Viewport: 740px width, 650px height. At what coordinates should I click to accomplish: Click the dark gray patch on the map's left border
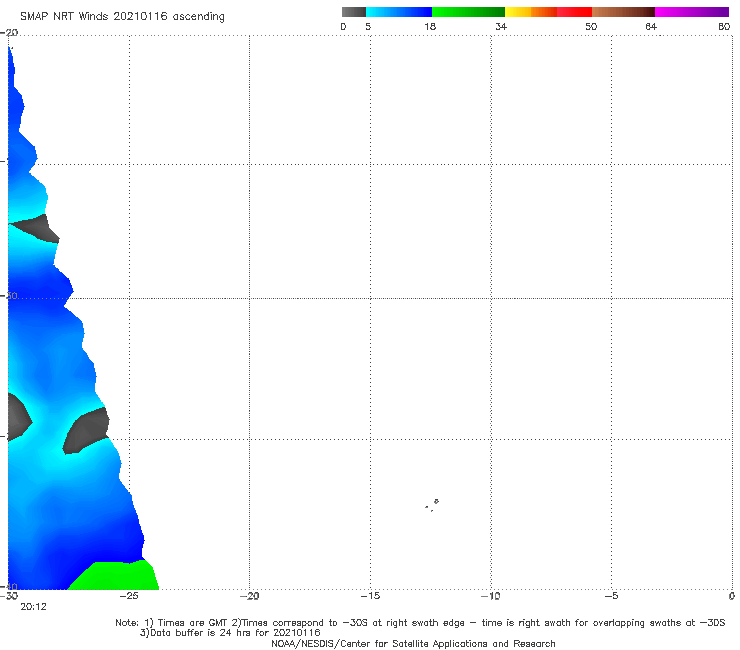pos(18,417)
